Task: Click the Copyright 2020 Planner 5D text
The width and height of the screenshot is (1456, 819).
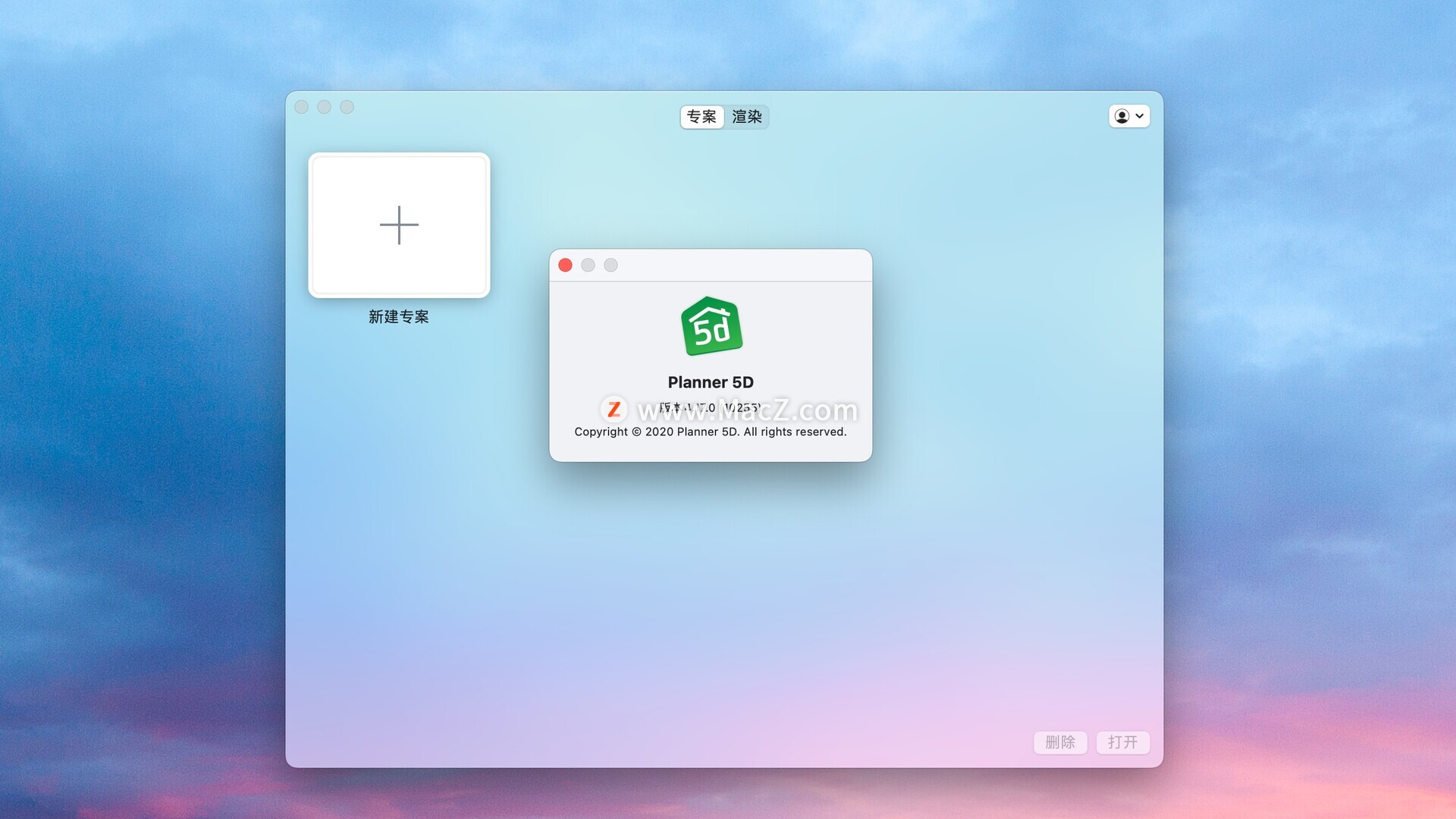Action: click(711, 431)
